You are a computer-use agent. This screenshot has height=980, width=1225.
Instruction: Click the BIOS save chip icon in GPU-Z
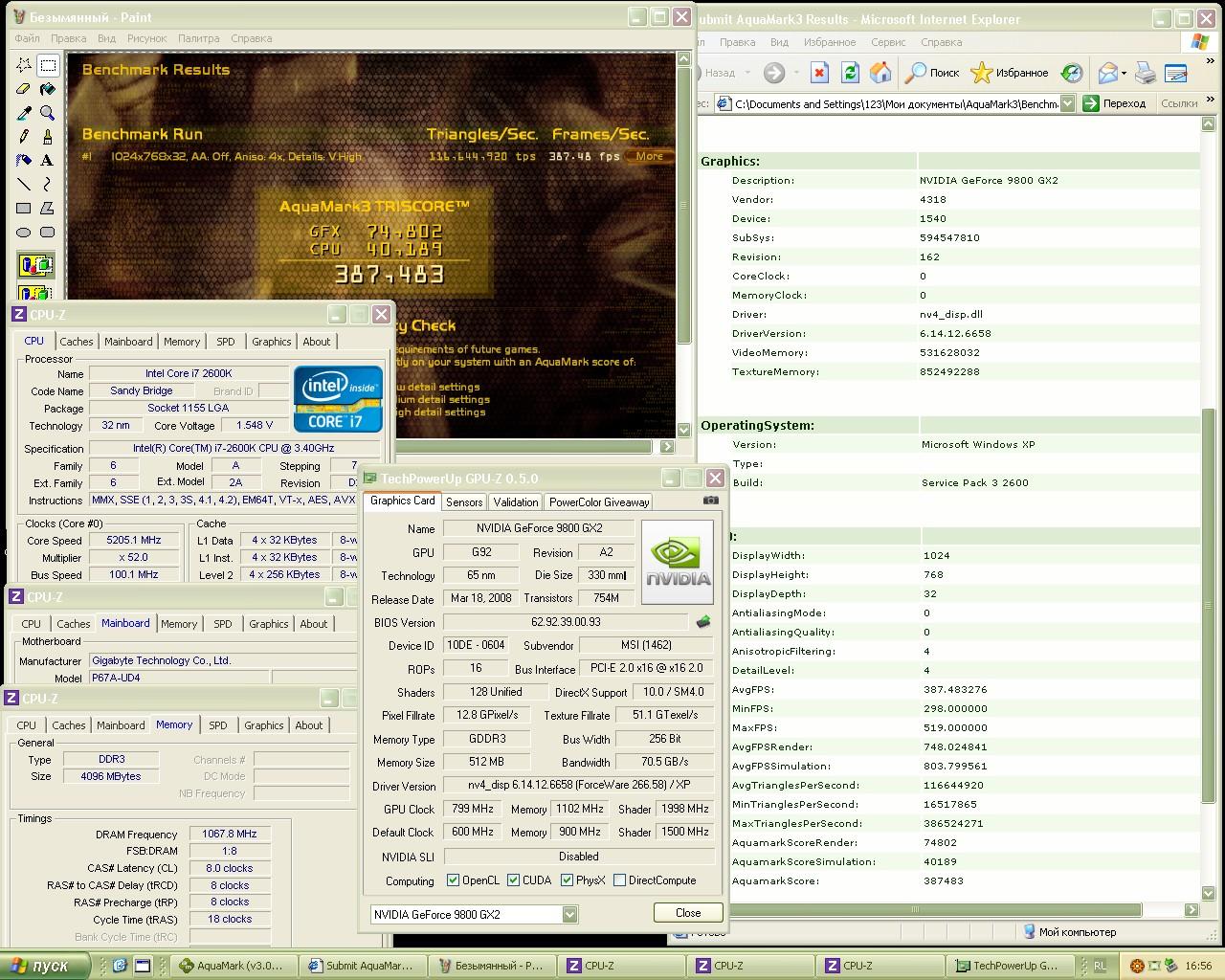[703, 622]
